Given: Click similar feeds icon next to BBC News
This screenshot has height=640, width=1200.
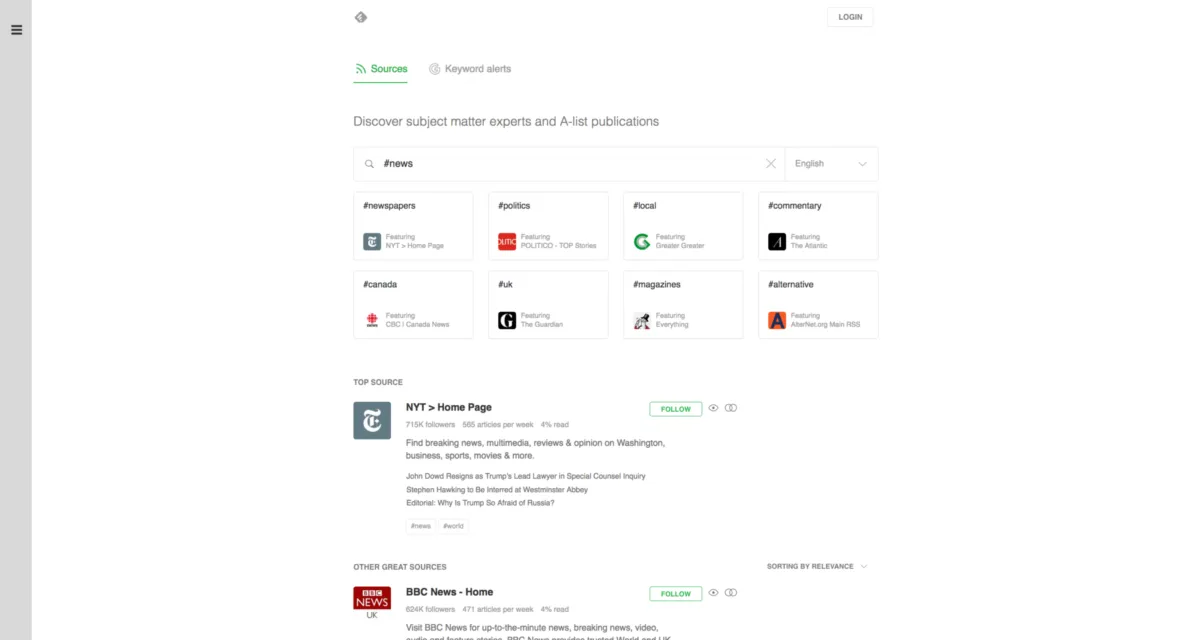Looking at the screenshot, I should 731,593.
